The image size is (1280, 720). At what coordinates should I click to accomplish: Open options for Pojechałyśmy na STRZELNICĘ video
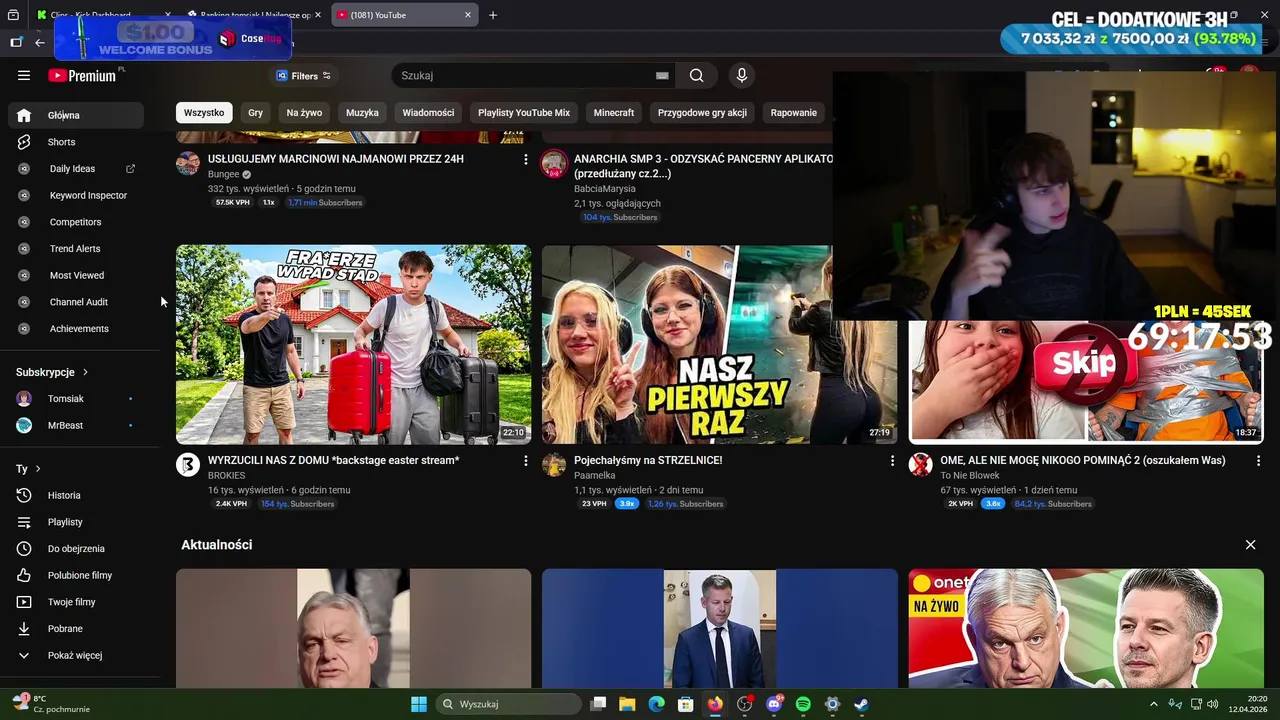(x=892, y=461)
